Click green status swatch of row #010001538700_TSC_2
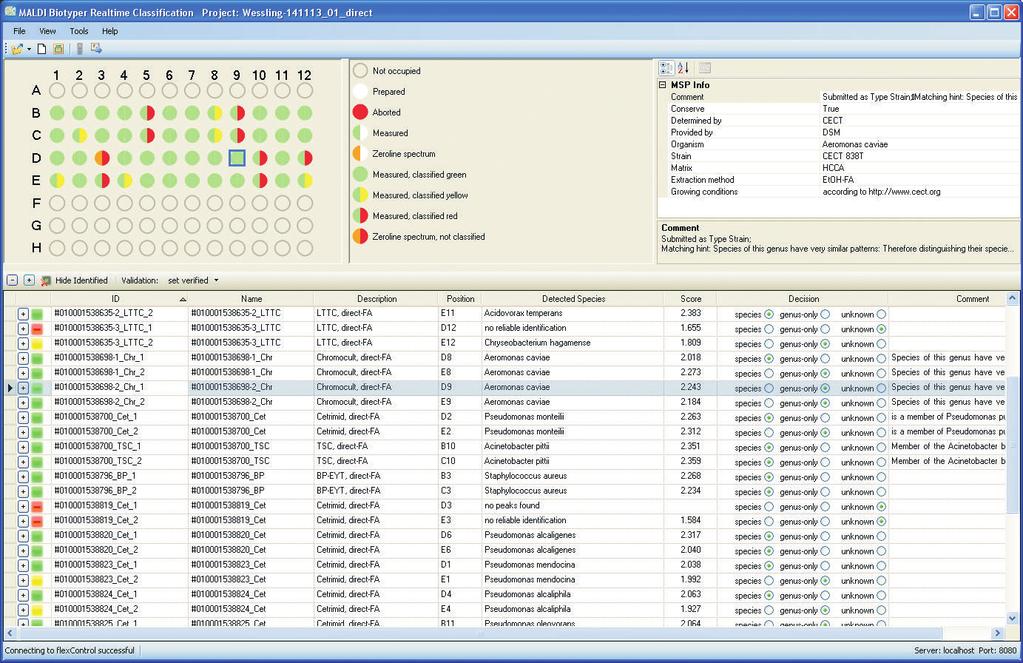Viewport: 1023px width, 663px height. click(x=37, y=462)
